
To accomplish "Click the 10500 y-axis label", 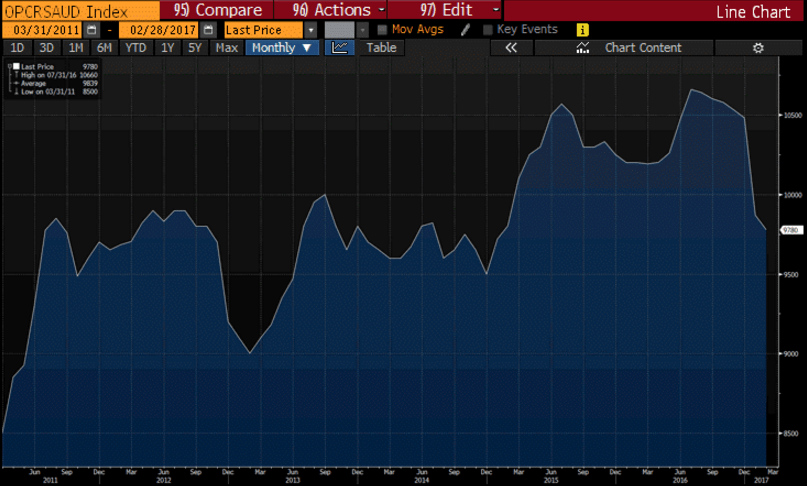I will (793, 115).
